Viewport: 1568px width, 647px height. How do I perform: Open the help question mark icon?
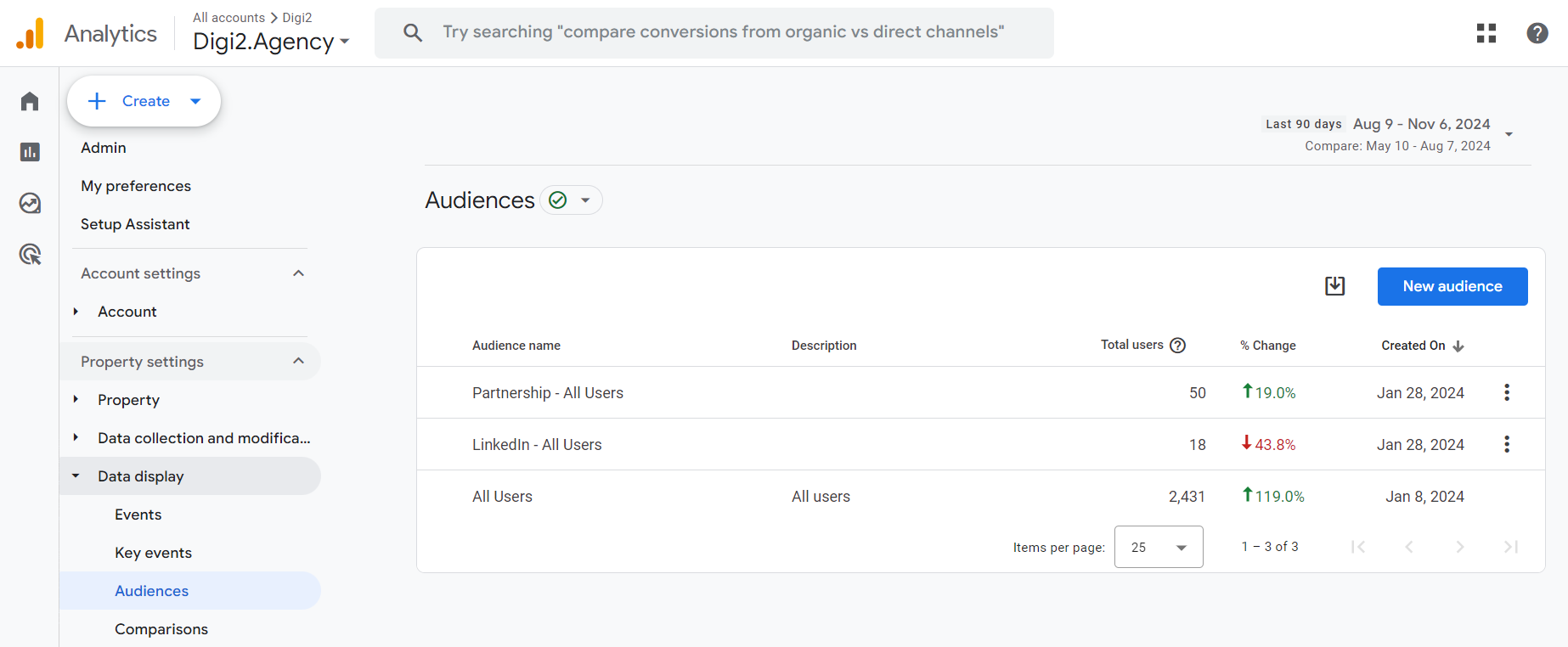1537,33
